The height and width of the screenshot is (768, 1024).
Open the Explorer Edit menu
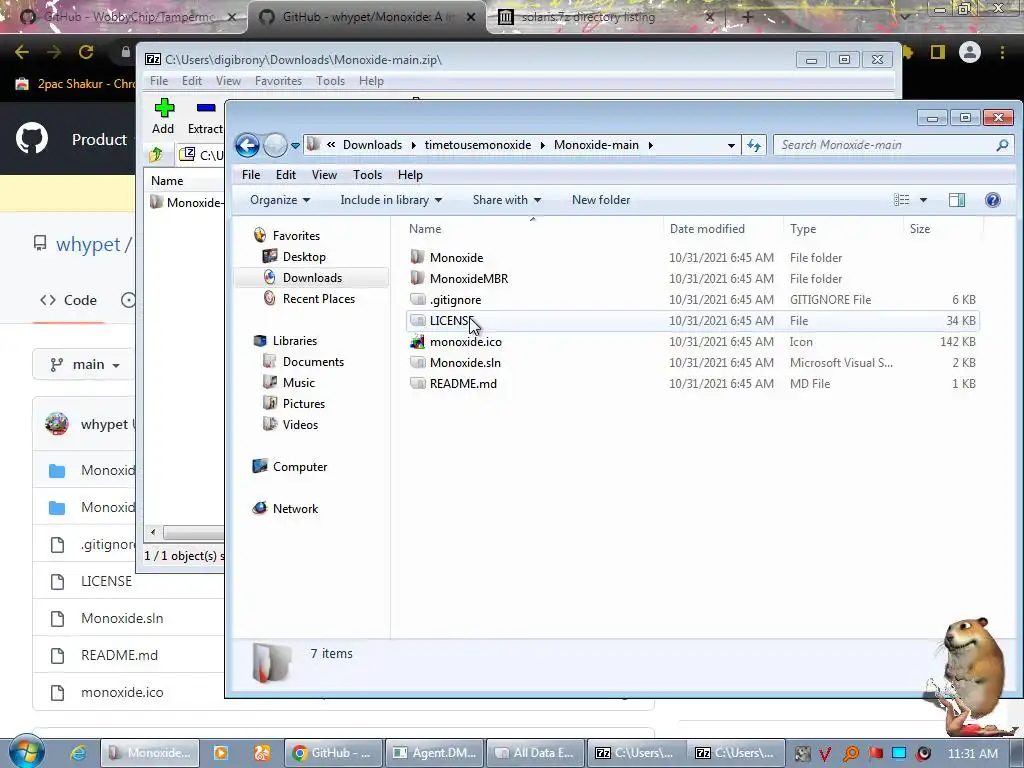click(x=285, y=175)
